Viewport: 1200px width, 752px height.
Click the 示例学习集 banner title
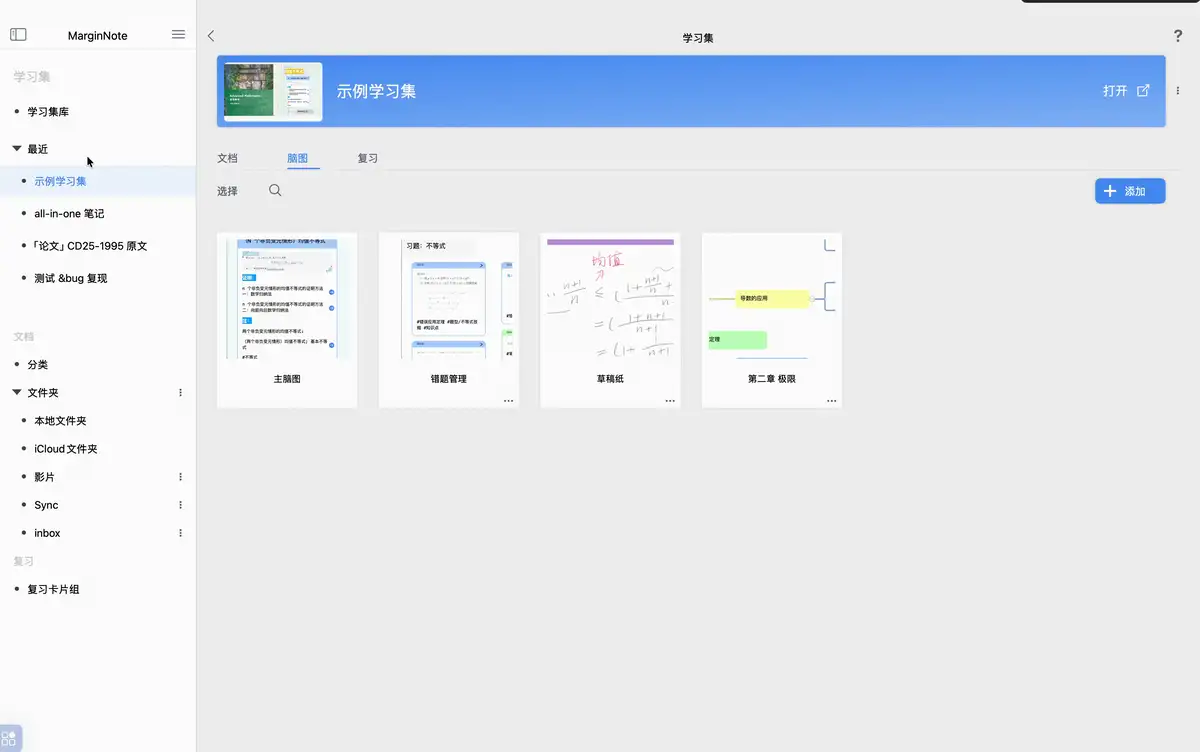tap(376, 91)
